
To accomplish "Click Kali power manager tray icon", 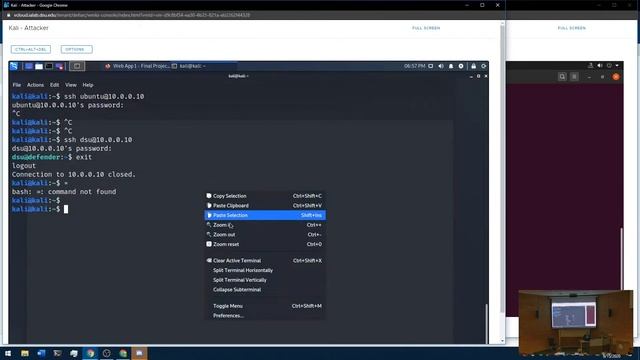I will 461,66.
